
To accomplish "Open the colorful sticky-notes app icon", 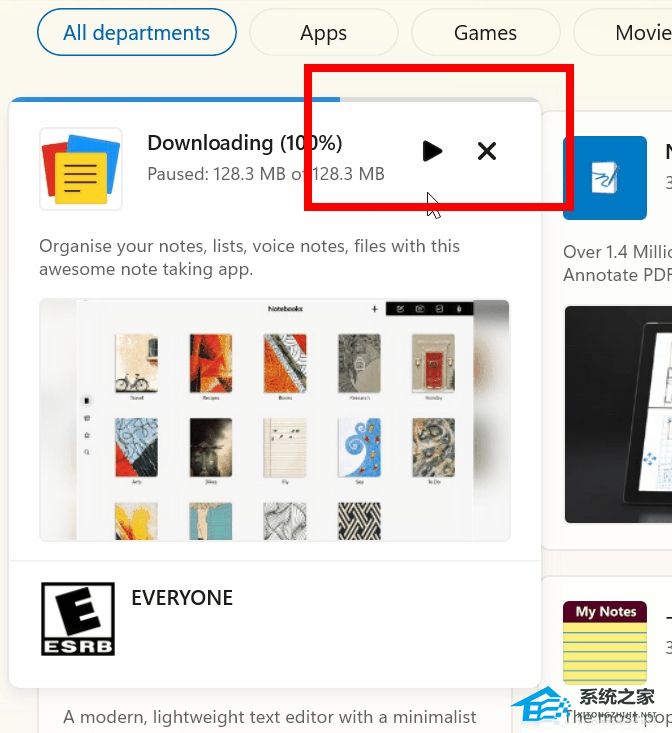I will [x=81, y=169].
